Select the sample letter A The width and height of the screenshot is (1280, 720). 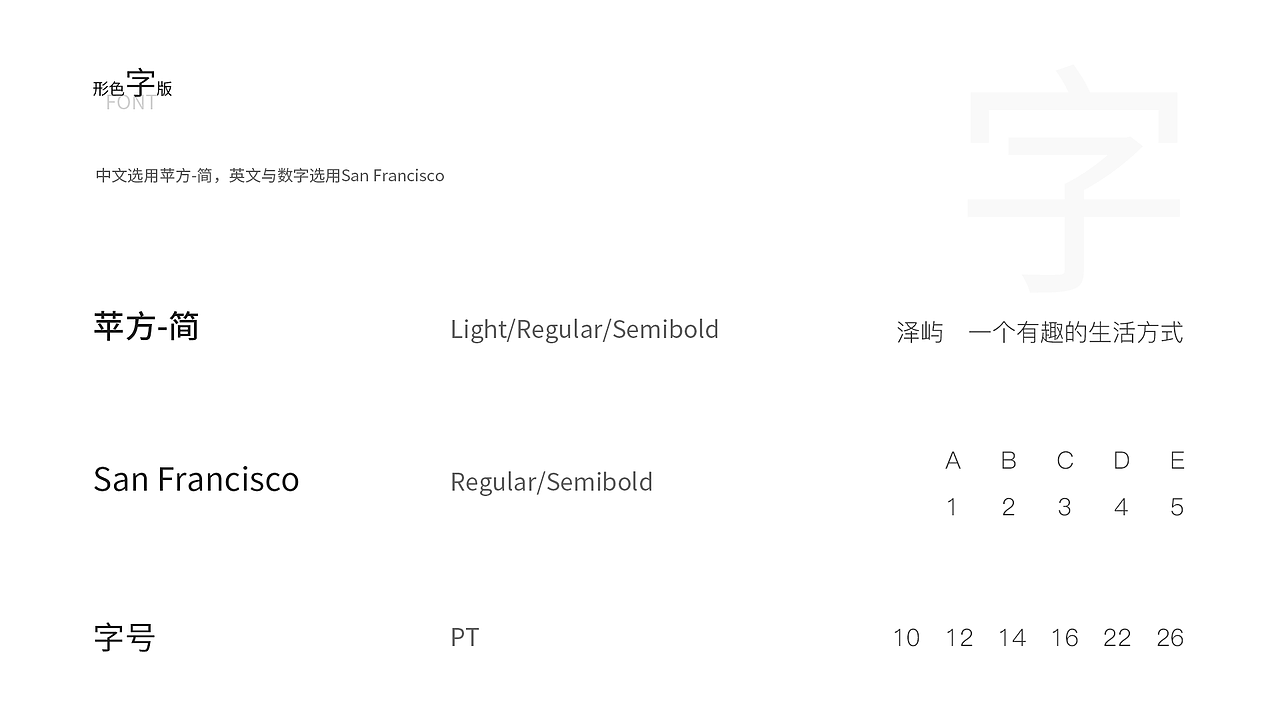953,460
